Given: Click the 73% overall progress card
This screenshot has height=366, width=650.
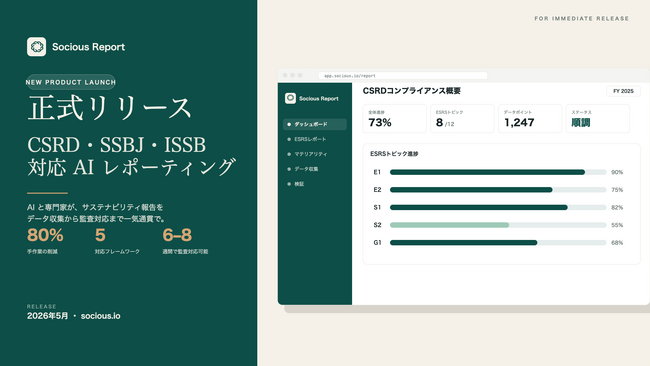Looking at the screenshot, I should pos(395,119).
